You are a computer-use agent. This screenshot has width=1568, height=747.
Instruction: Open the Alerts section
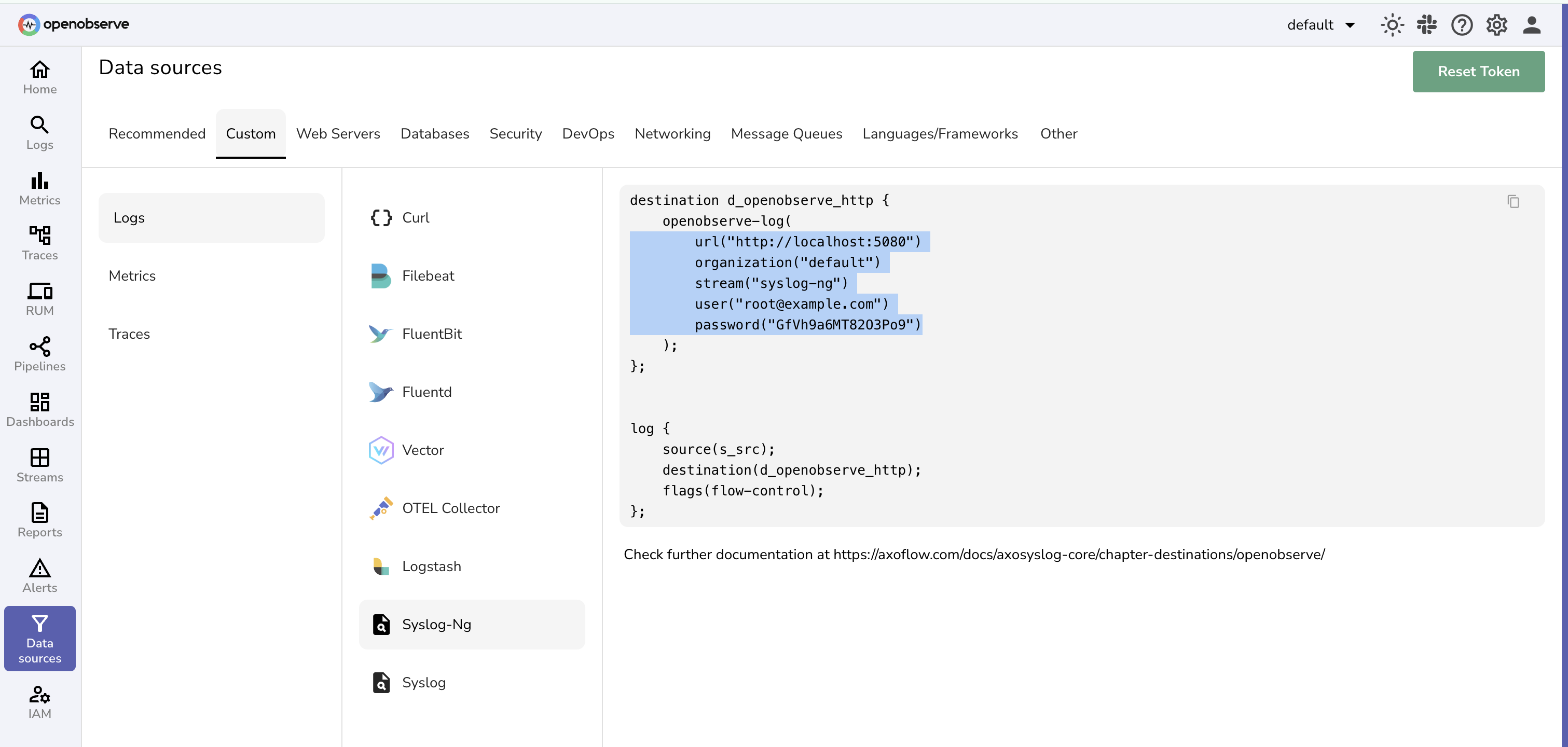coord(39,575)
